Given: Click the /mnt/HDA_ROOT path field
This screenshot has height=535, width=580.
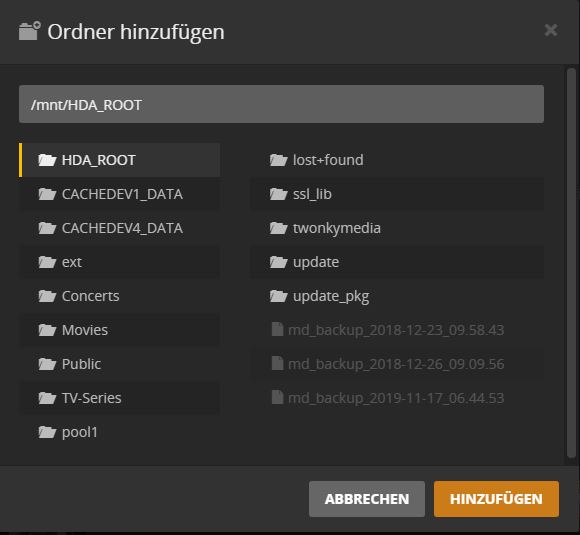Looking at the screenshot, I should (x=281, y=104).
